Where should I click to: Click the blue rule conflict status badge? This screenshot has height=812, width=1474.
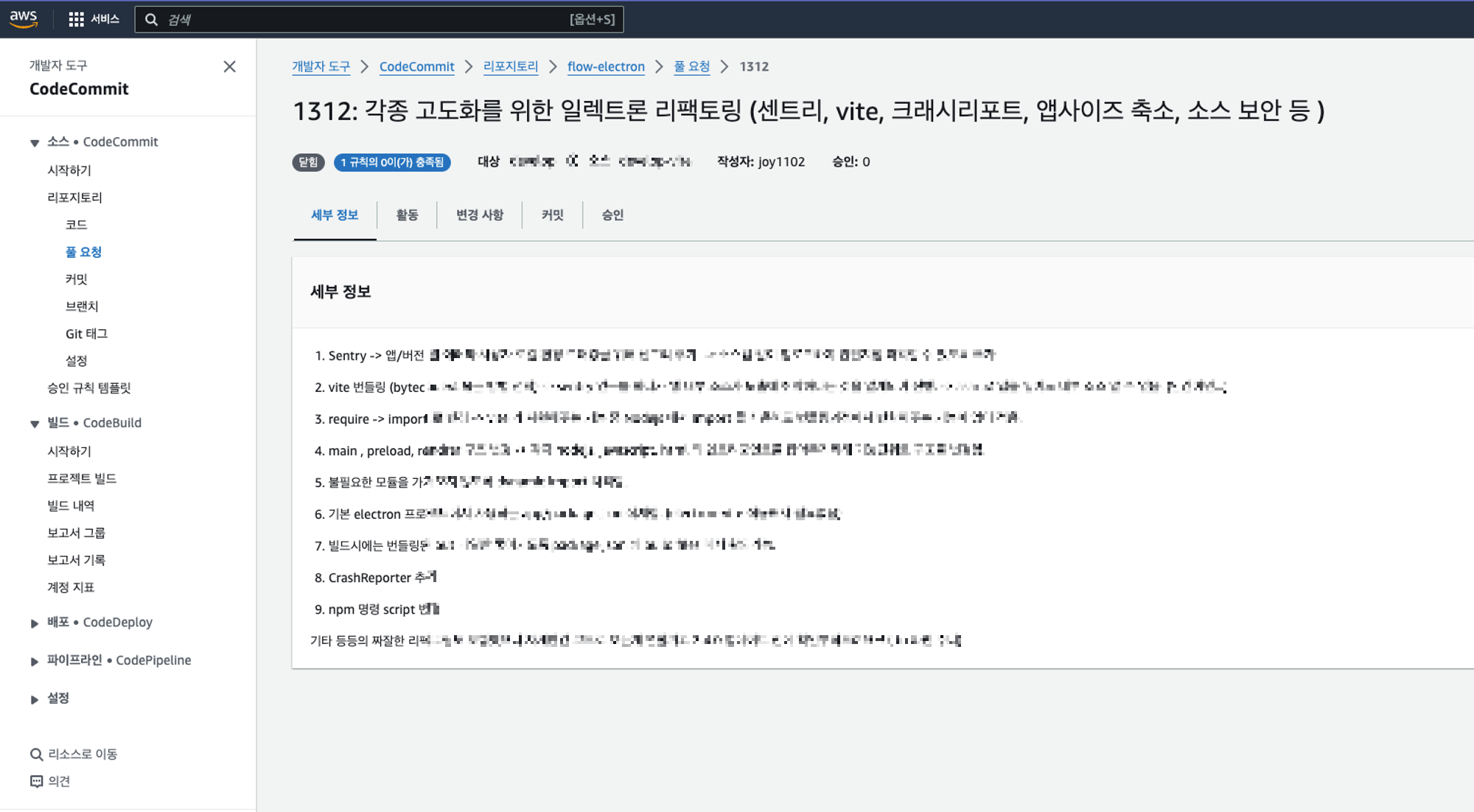point(392,162)
